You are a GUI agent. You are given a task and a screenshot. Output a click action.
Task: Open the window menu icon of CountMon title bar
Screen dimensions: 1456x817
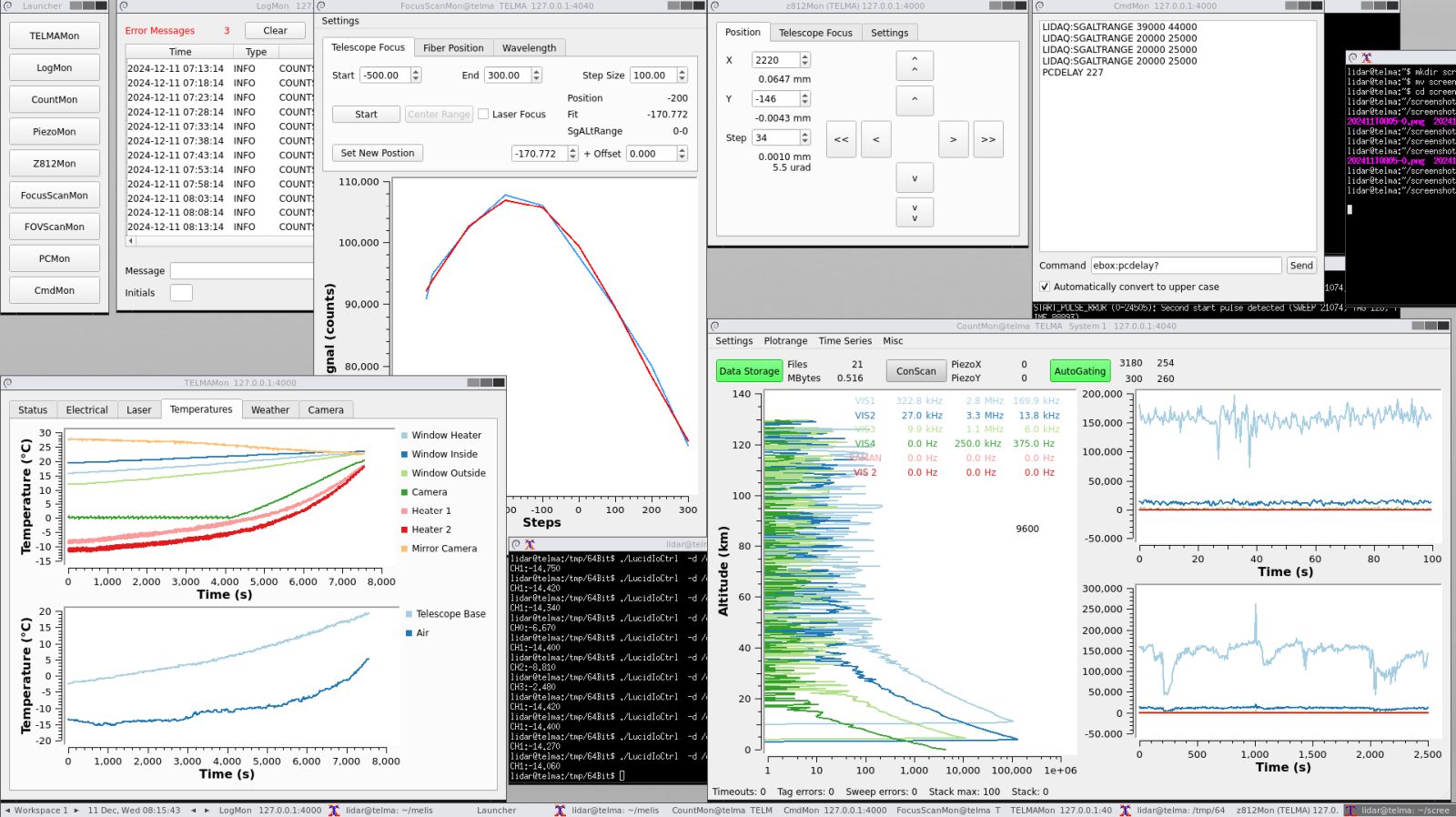pos(714,326)
